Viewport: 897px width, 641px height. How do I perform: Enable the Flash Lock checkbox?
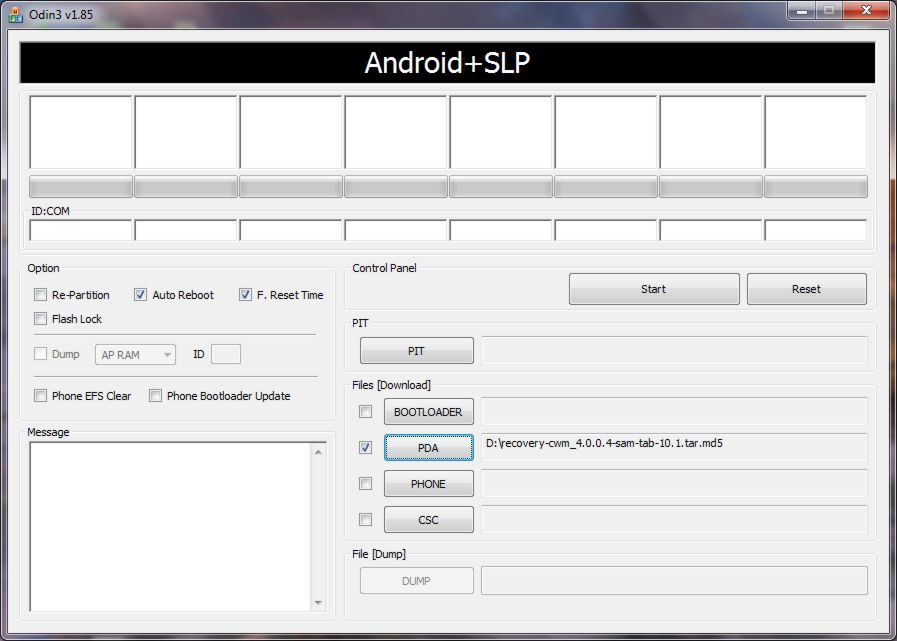pyautogui.click(x=40, y=319)
